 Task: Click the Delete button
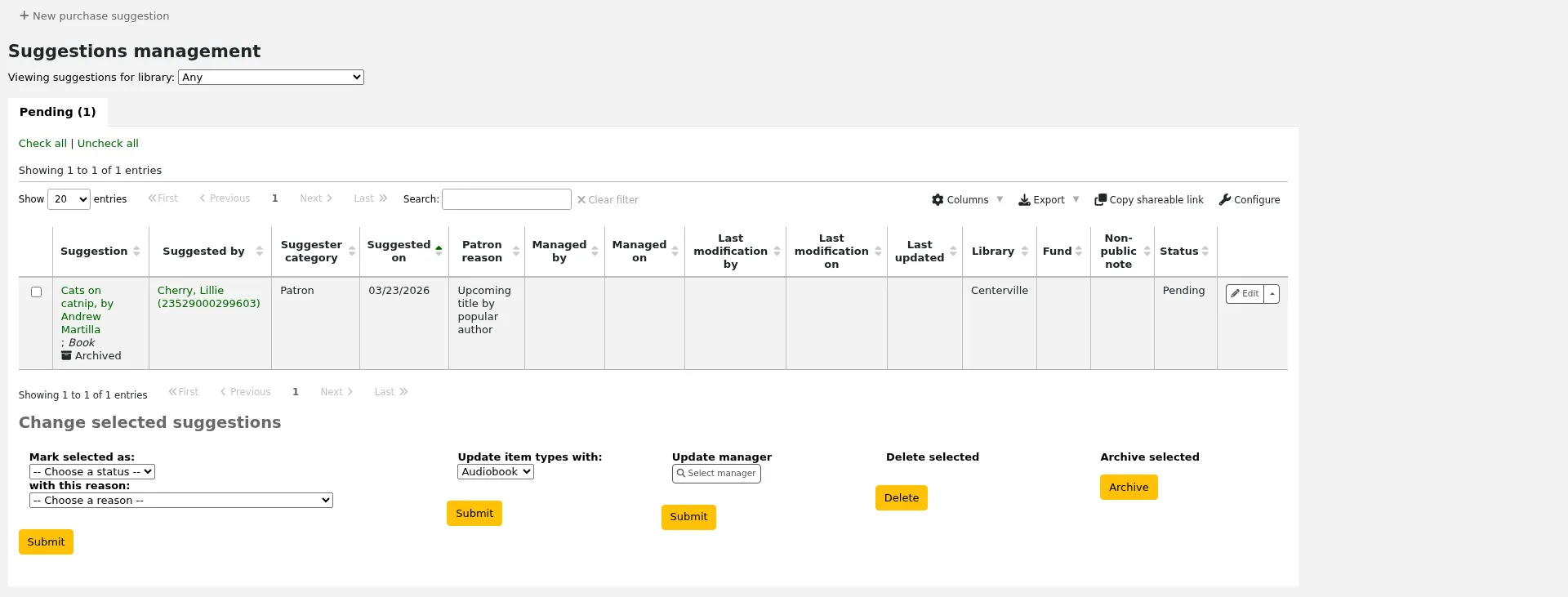(902, 497)
